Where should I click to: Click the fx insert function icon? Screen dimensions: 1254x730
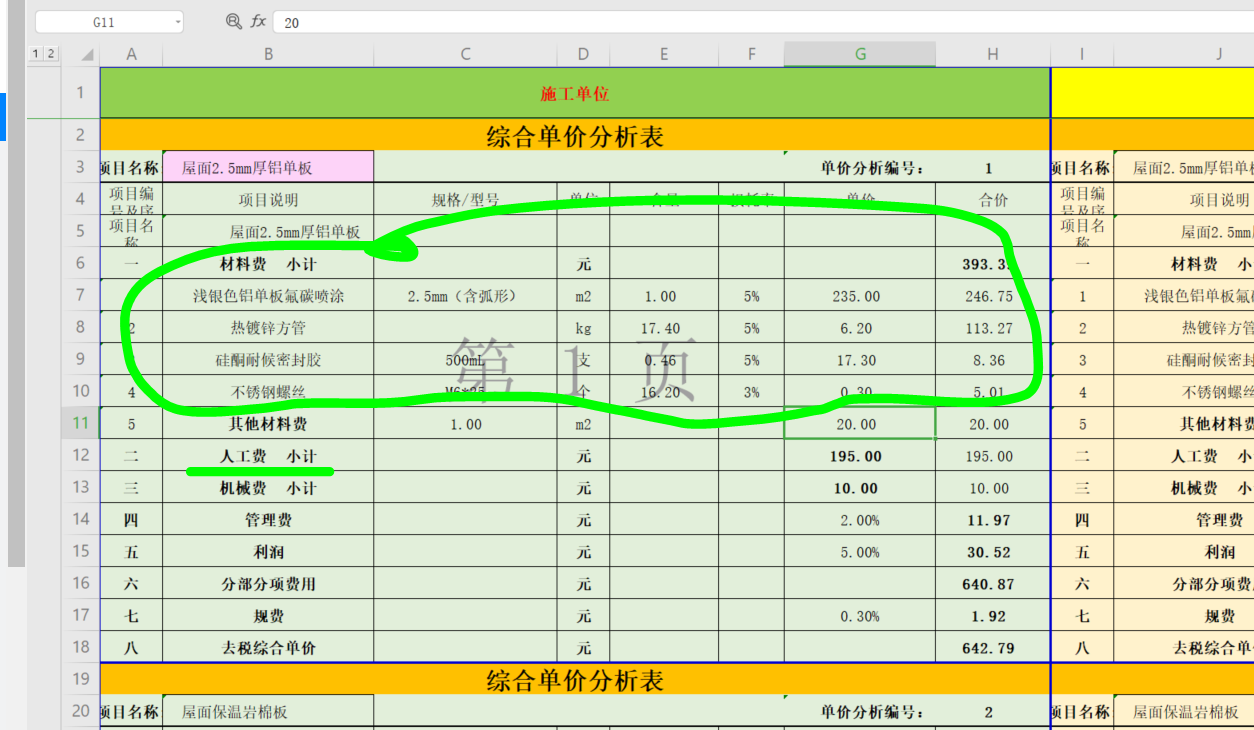(258, 21)
